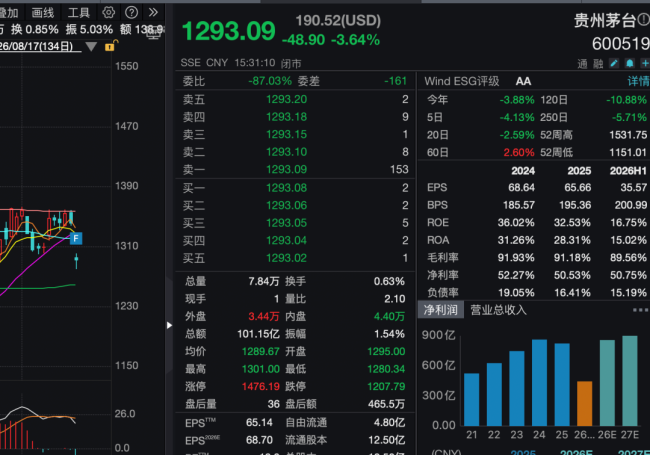Click the screen display icon below chevrons

[154, 34]
